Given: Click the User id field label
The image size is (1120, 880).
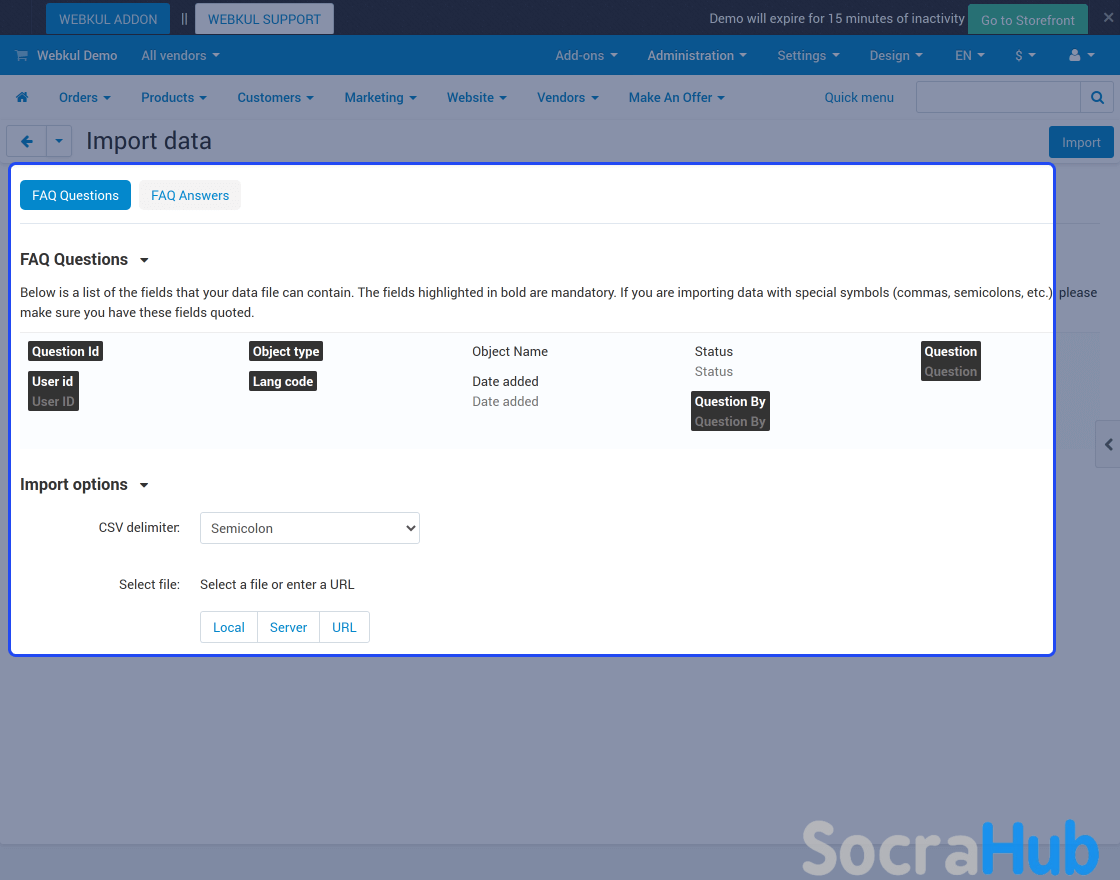Looking at the screenshot, I should 53,381.
